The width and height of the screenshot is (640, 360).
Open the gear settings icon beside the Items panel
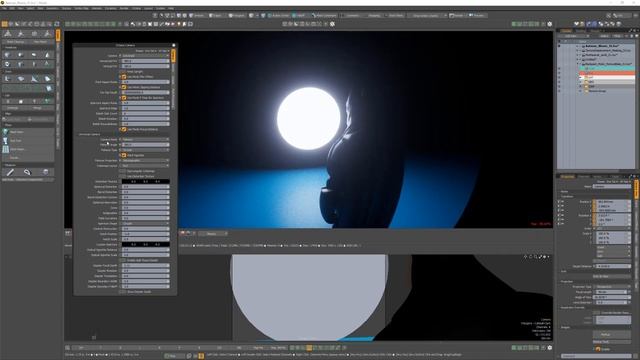click(550, 24)
